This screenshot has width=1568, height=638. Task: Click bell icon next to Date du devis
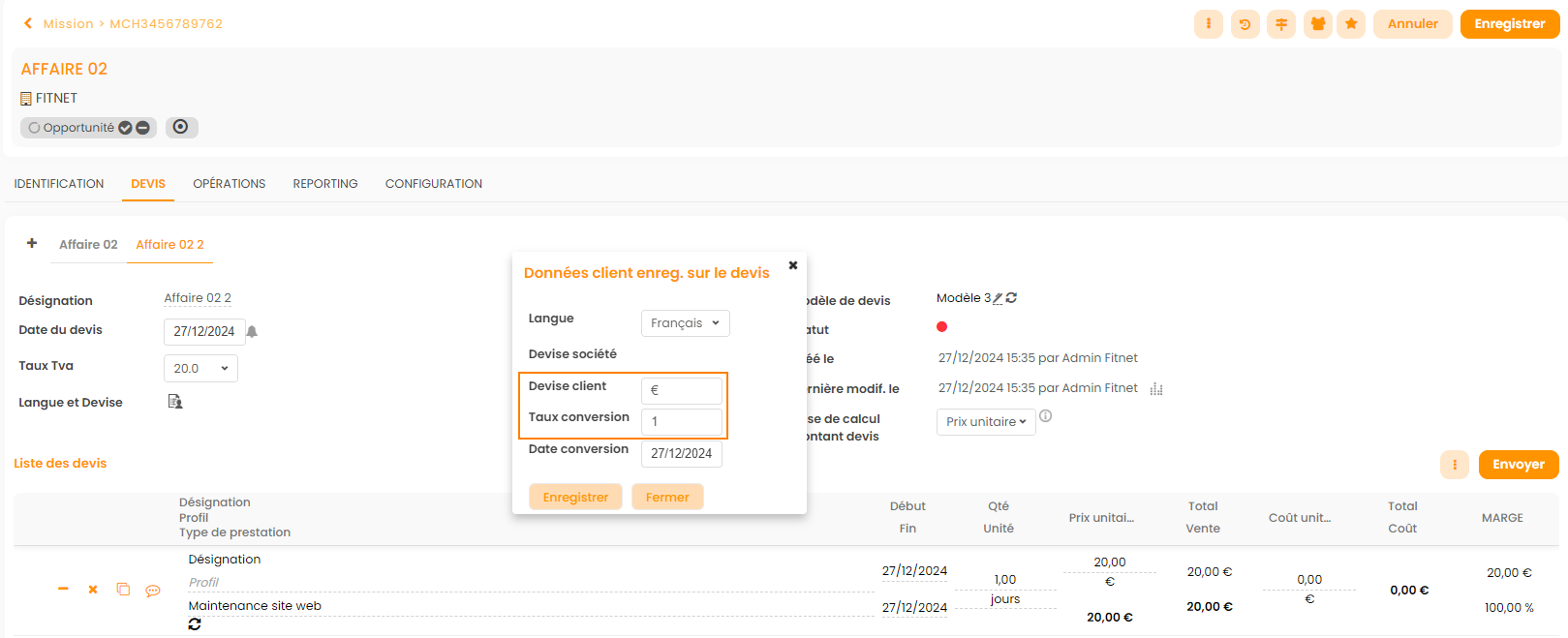pyautogui.click(x=252, y=331)
